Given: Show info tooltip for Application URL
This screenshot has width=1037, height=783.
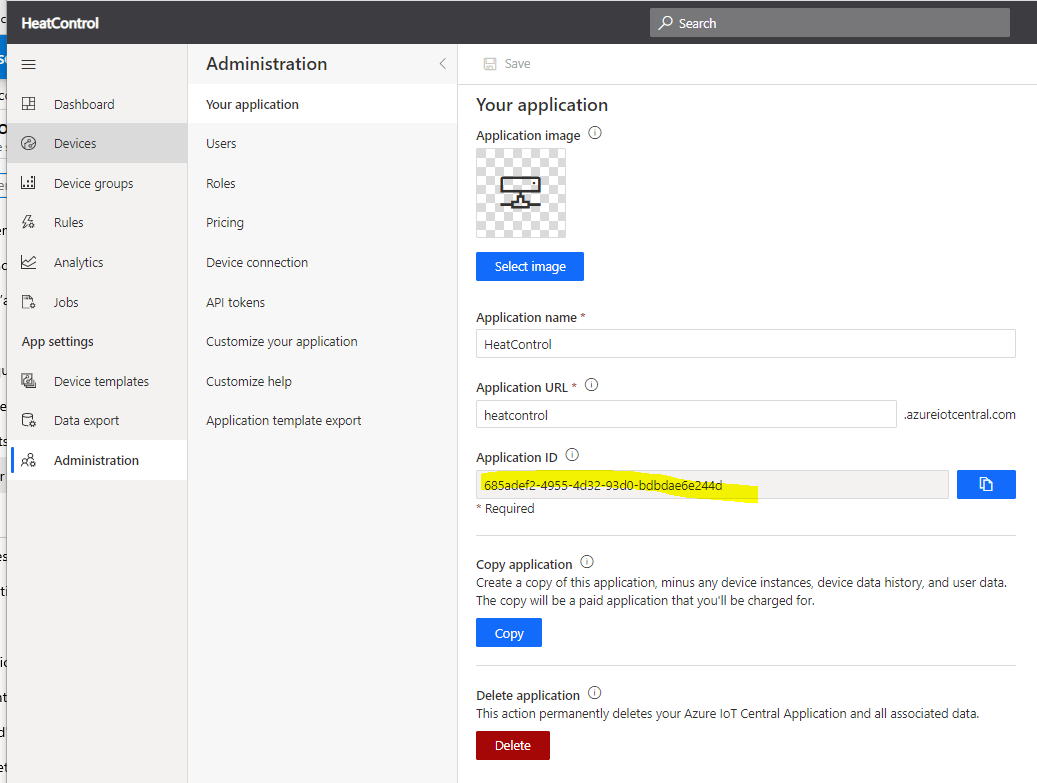Looking at the screenshot, I should tap(591, 385).
